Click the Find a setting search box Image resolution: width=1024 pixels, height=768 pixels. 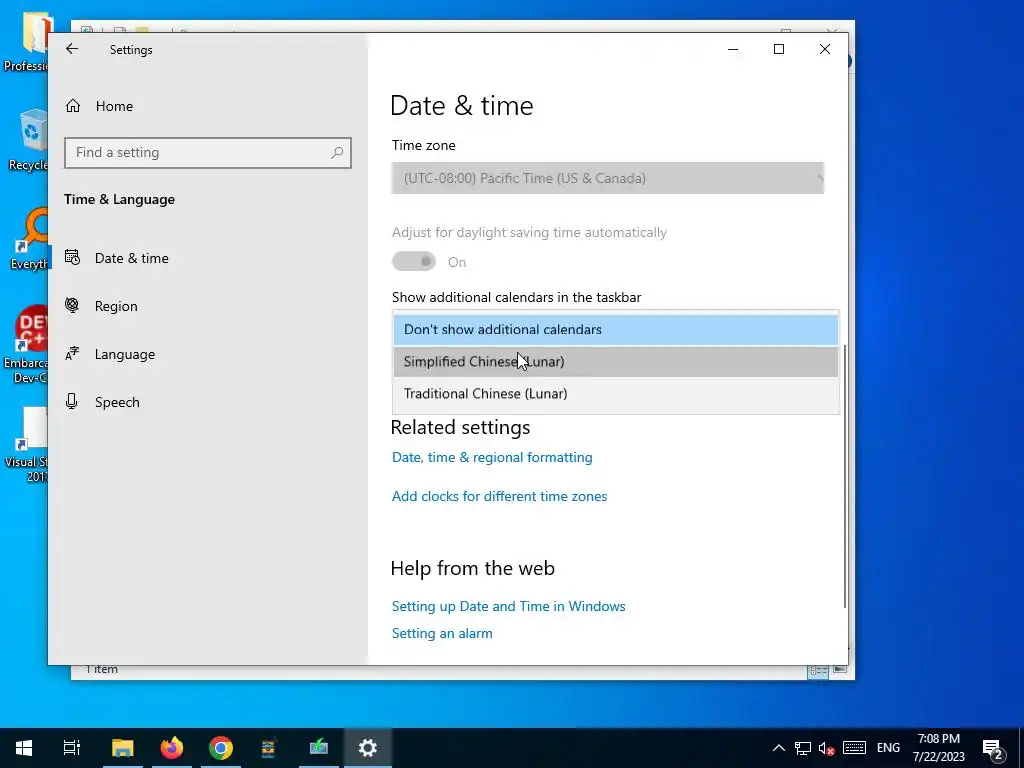[208, 152]
